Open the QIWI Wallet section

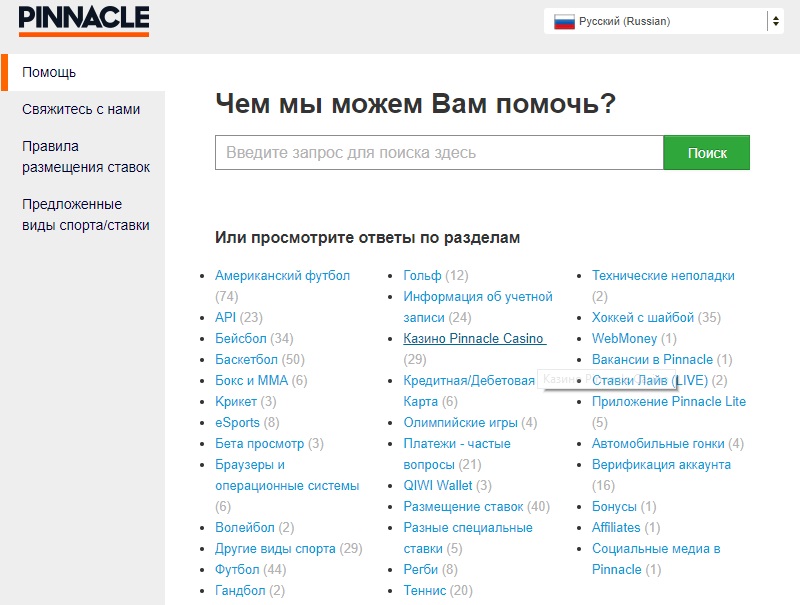[x=438, y=485]
